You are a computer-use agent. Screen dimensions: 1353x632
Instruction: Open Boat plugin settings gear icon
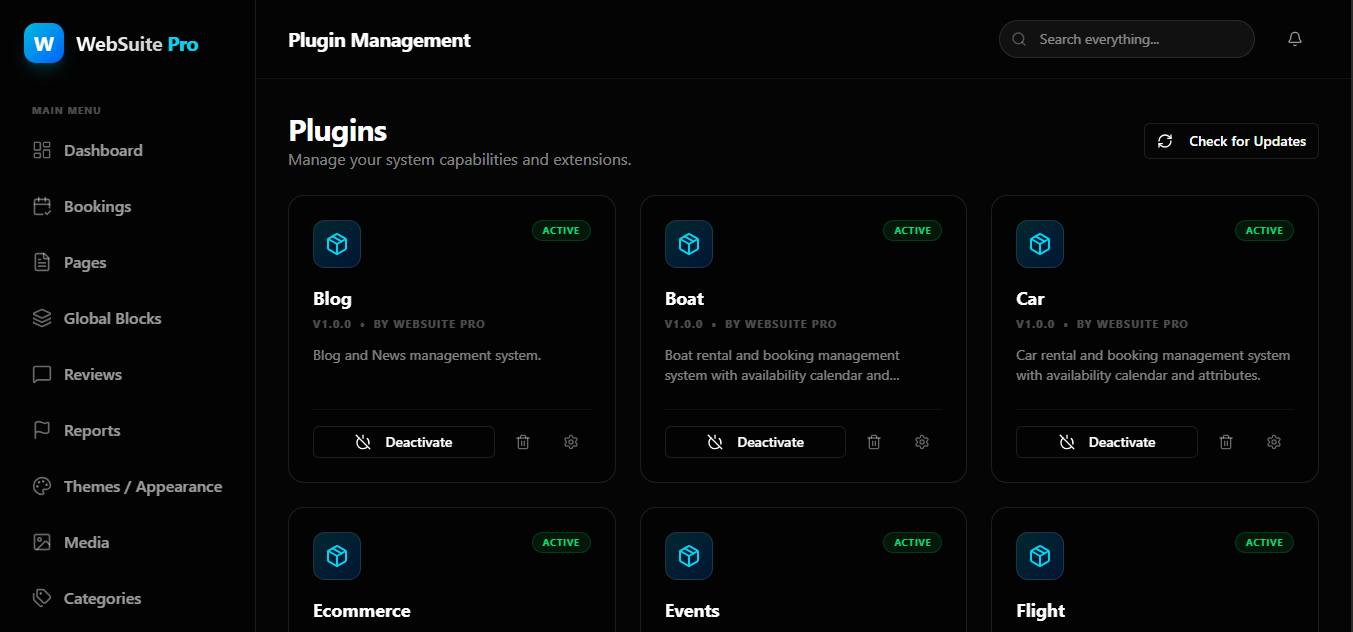point(922,442)
